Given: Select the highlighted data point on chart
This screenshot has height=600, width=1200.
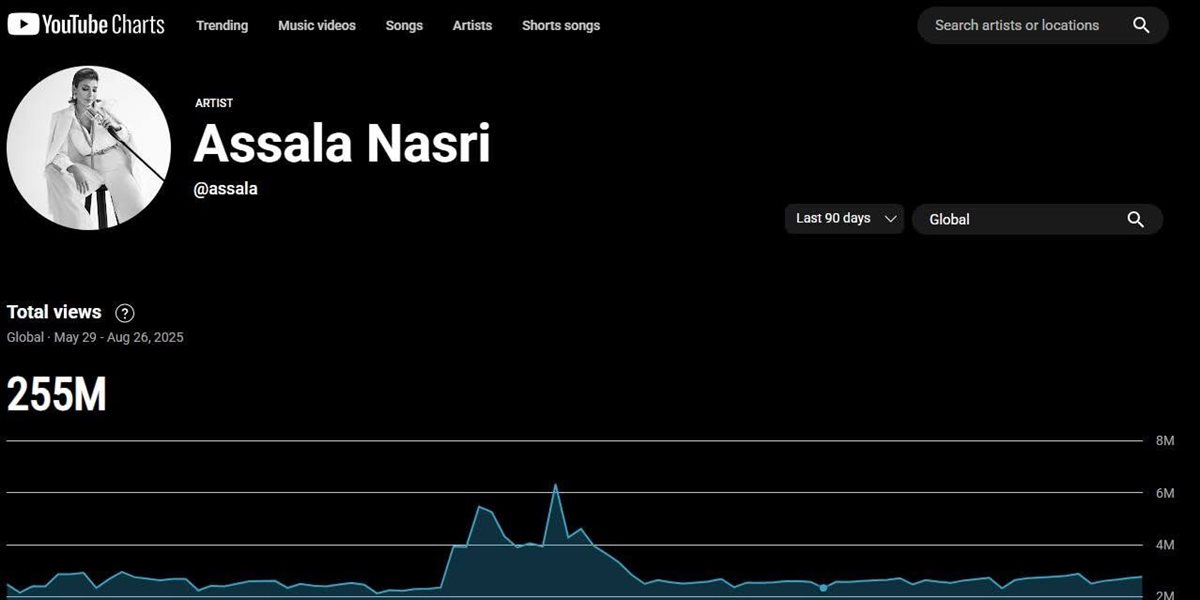Looking at the screenshot, I should point(823,588).
